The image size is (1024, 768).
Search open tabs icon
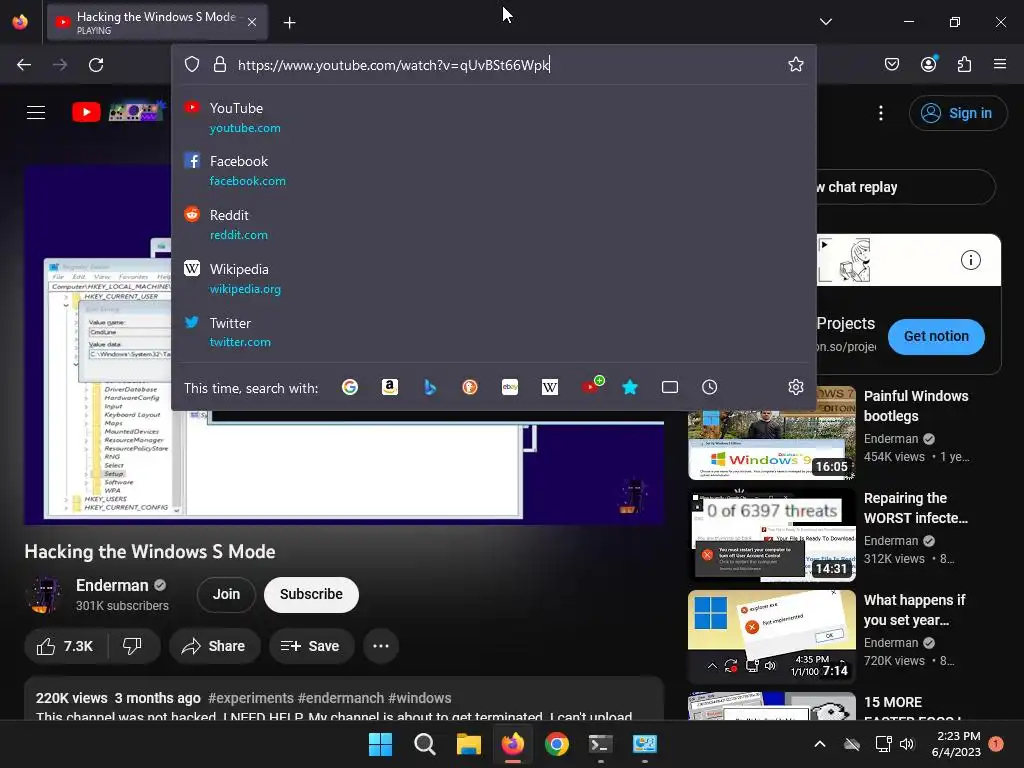tap(669, 387)
